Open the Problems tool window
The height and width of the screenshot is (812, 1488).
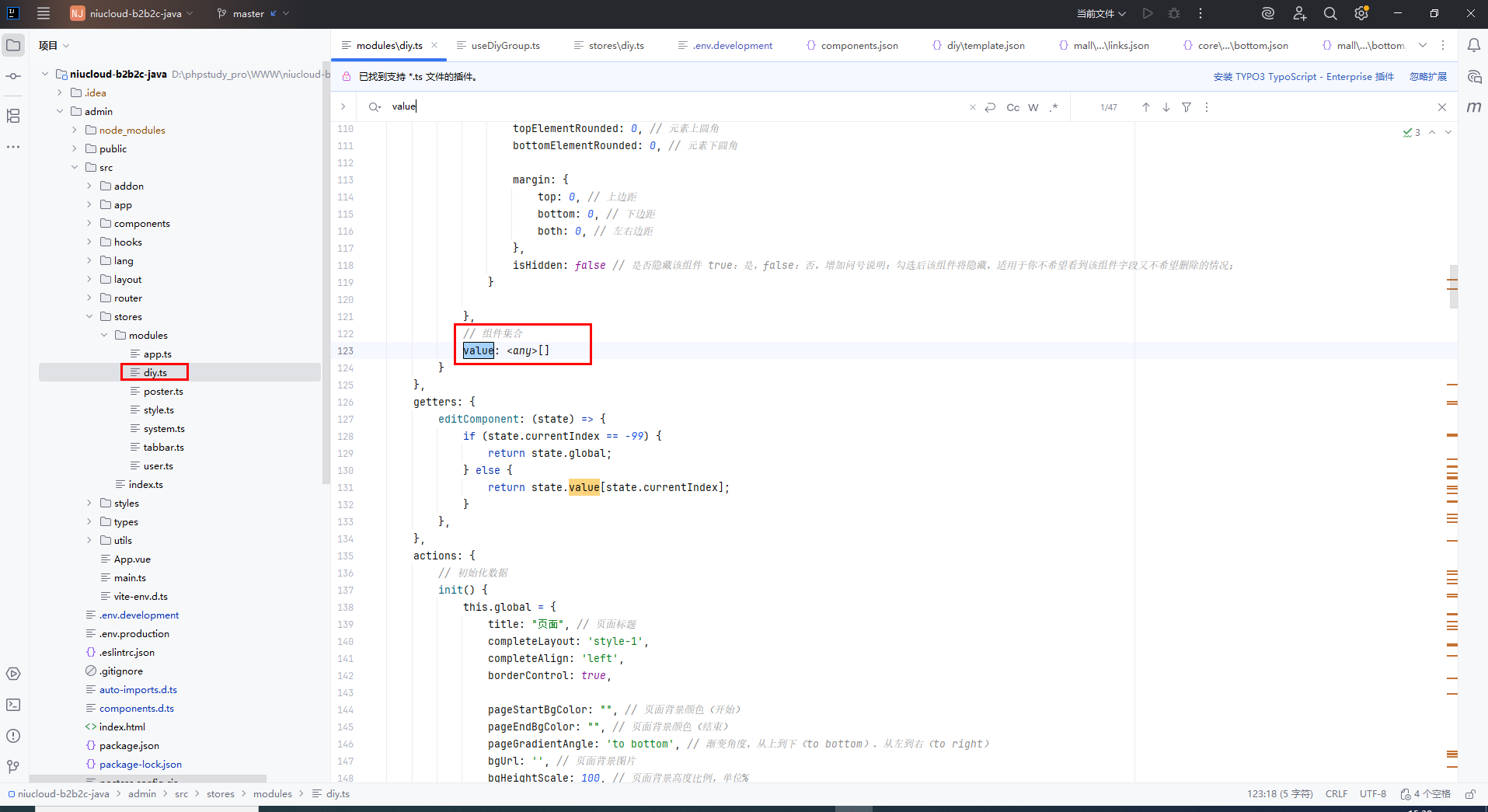point(13,736)
